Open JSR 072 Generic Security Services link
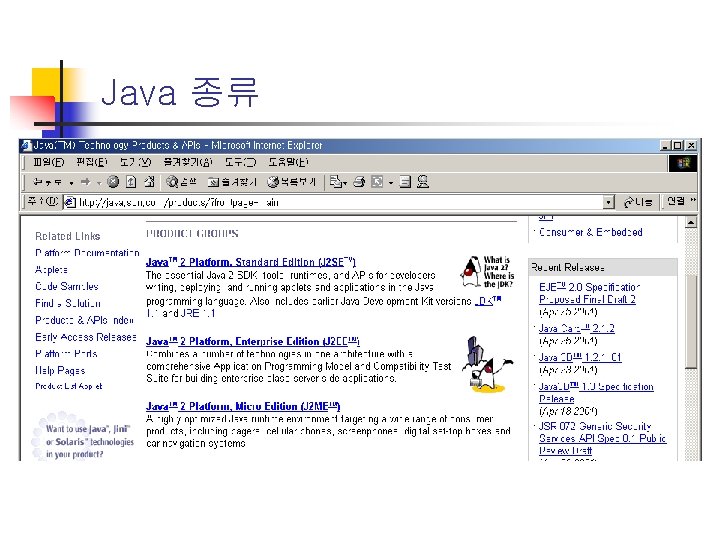This screenshot has height=540, width=720. 602,439
